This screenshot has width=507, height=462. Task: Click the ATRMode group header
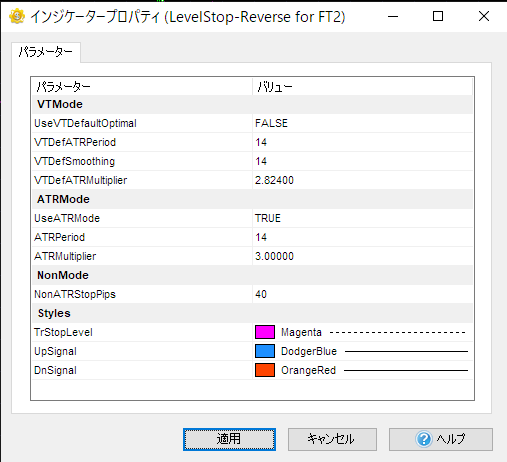click(x=63, y=199)
